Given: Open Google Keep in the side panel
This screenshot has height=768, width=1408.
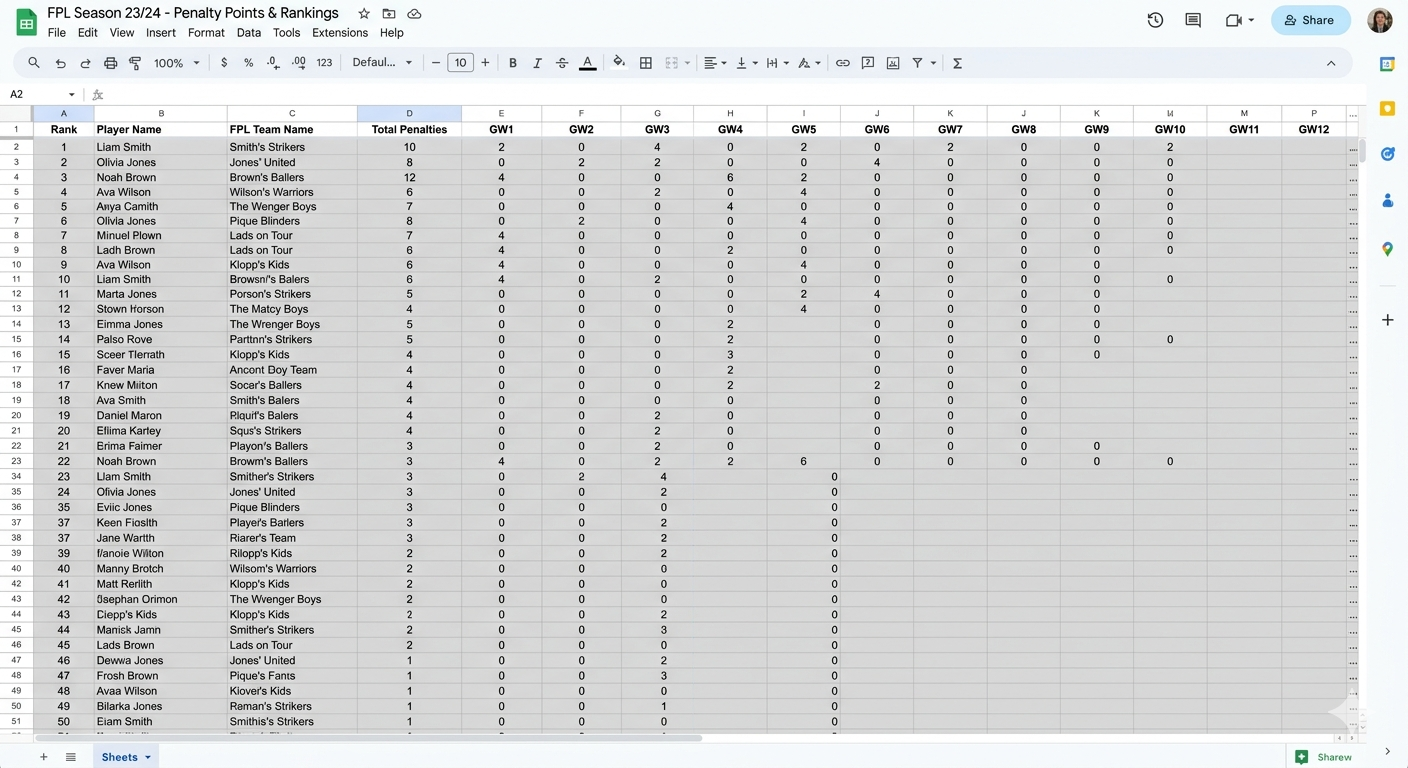Looking at the screenshot, I should pos(1387,108).
